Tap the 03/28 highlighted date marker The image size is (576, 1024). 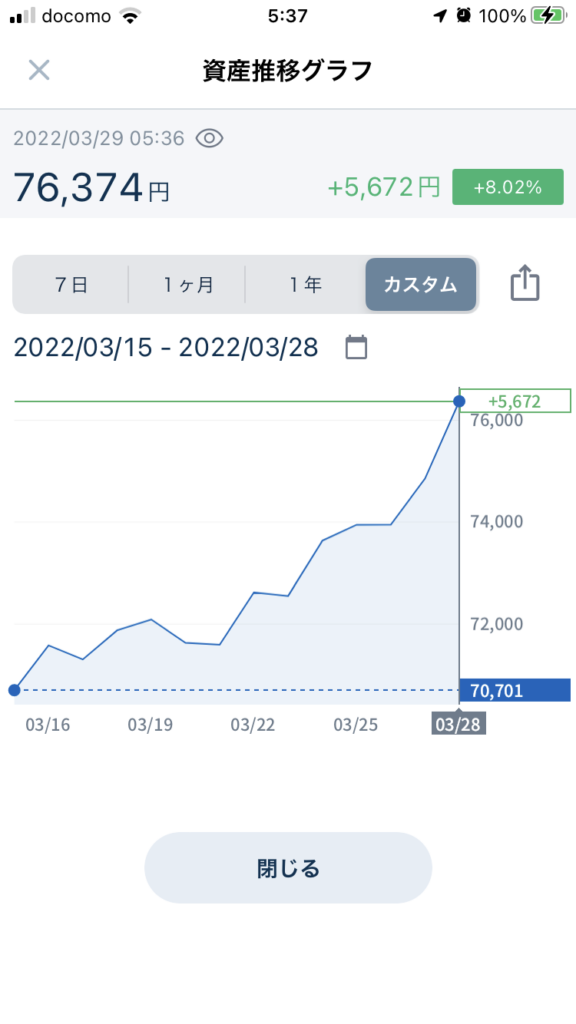458,724
